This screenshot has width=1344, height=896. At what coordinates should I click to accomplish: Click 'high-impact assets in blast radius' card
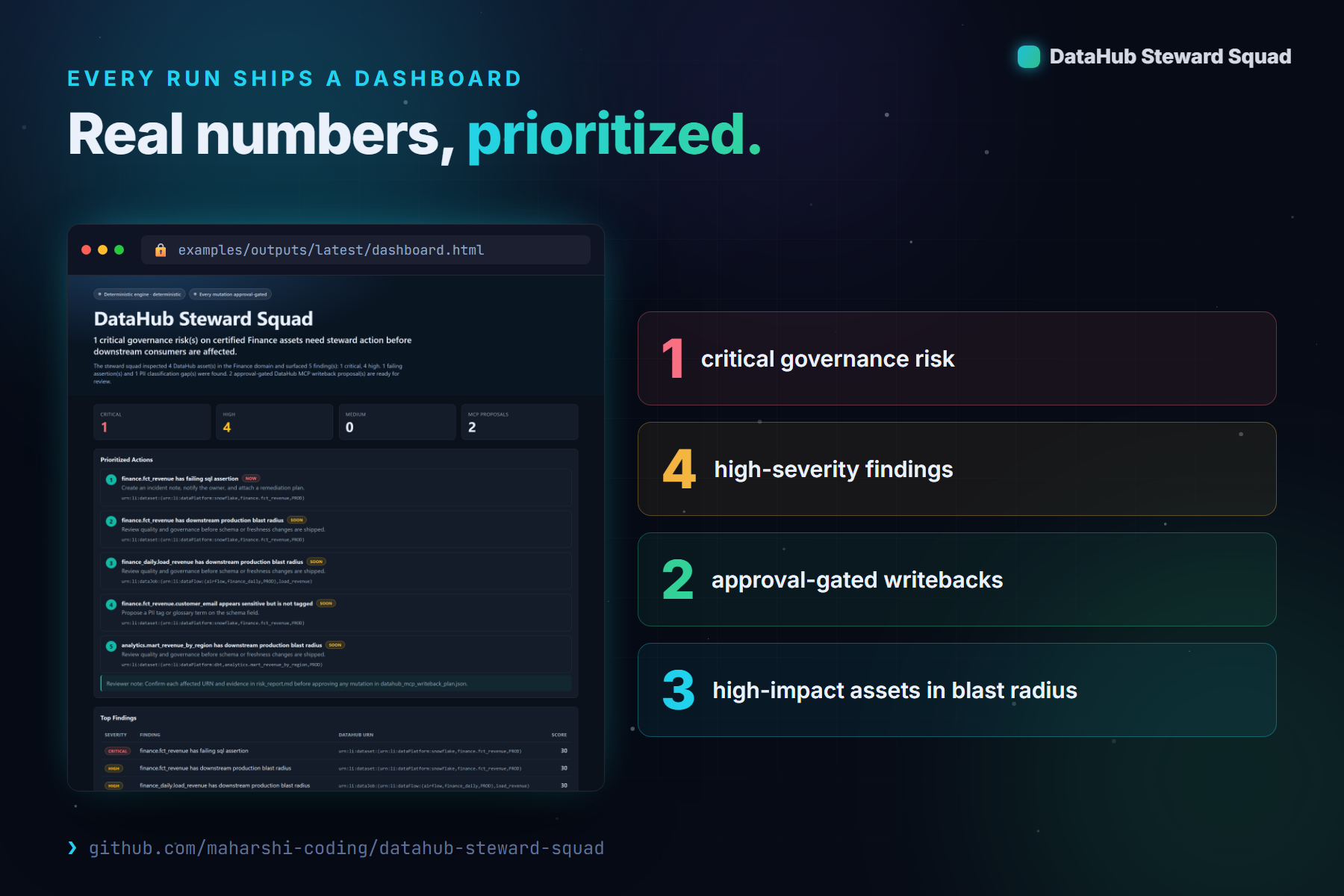click(957, 690)
